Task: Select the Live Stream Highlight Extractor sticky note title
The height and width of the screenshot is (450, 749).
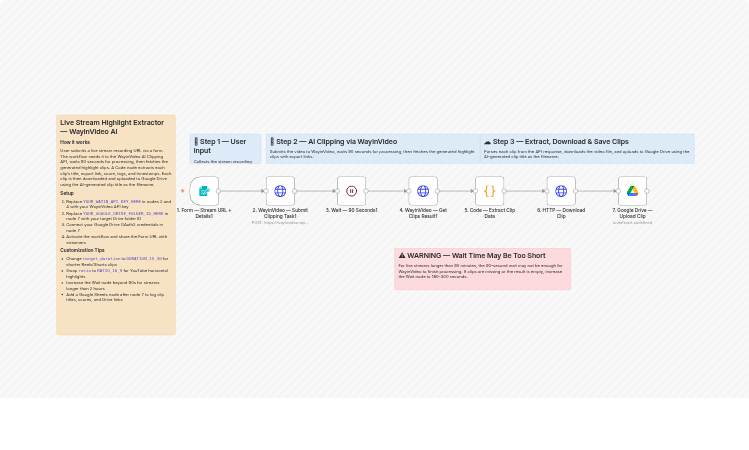Action: tap(112, 127)
